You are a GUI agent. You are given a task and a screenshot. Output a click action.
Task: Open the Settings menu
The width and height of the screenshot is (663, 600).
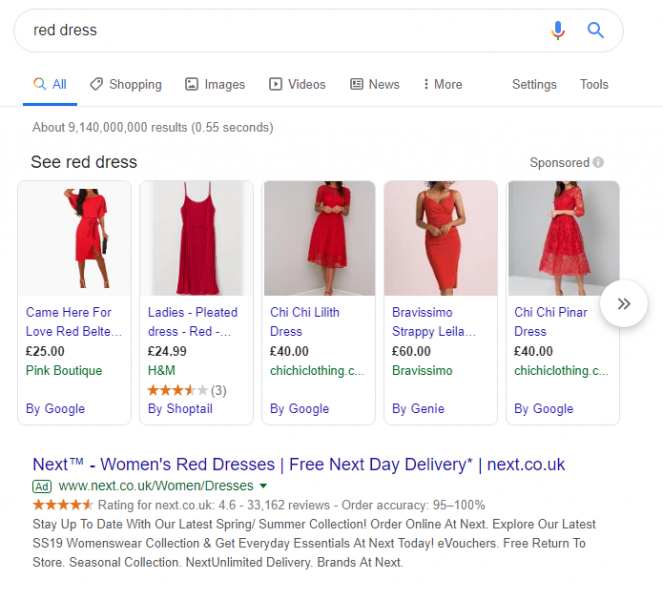[x=534, y=84]
